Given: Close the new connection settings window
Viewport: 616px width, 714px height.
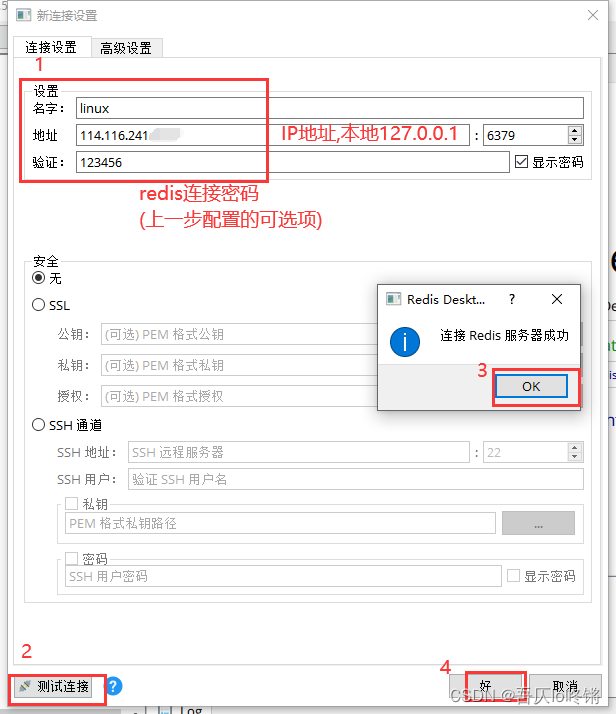Looking at the screenshot, I should pos(593,15).
